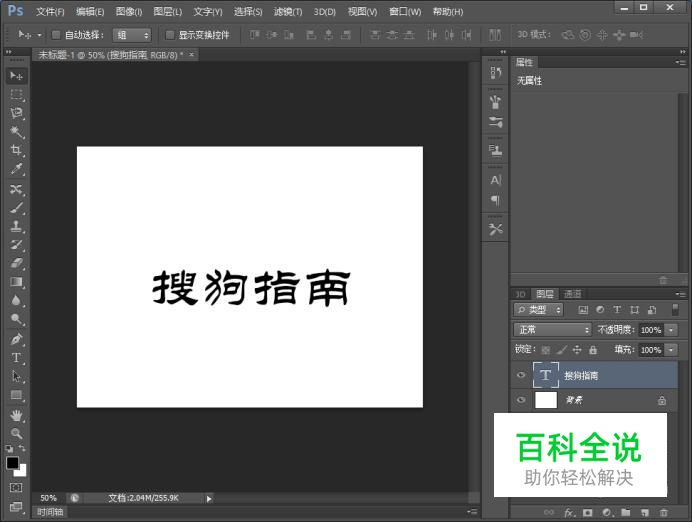The height and width of the screenshot is (522, 692).
Task: Select the Patch healing tool
Action: tap(16, 189)
